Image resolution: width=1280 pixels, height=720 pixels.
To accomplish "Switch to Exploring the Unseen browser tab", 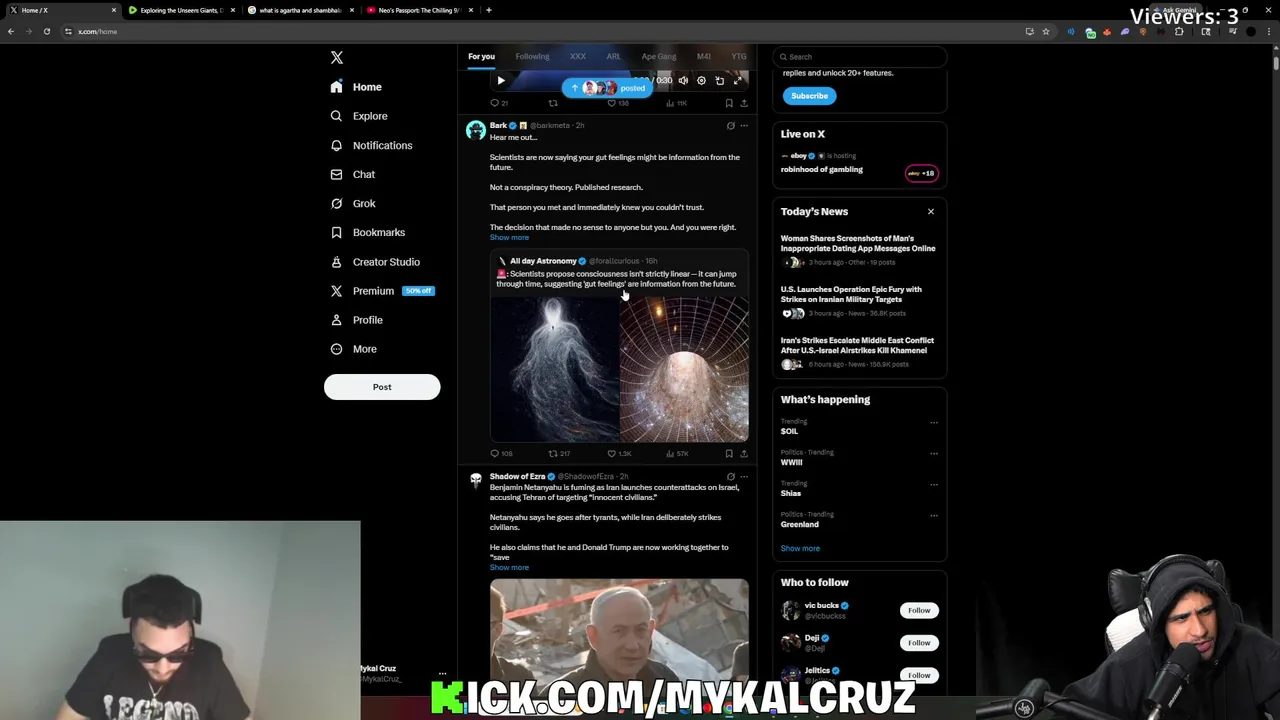I will (x=180, y=10).
